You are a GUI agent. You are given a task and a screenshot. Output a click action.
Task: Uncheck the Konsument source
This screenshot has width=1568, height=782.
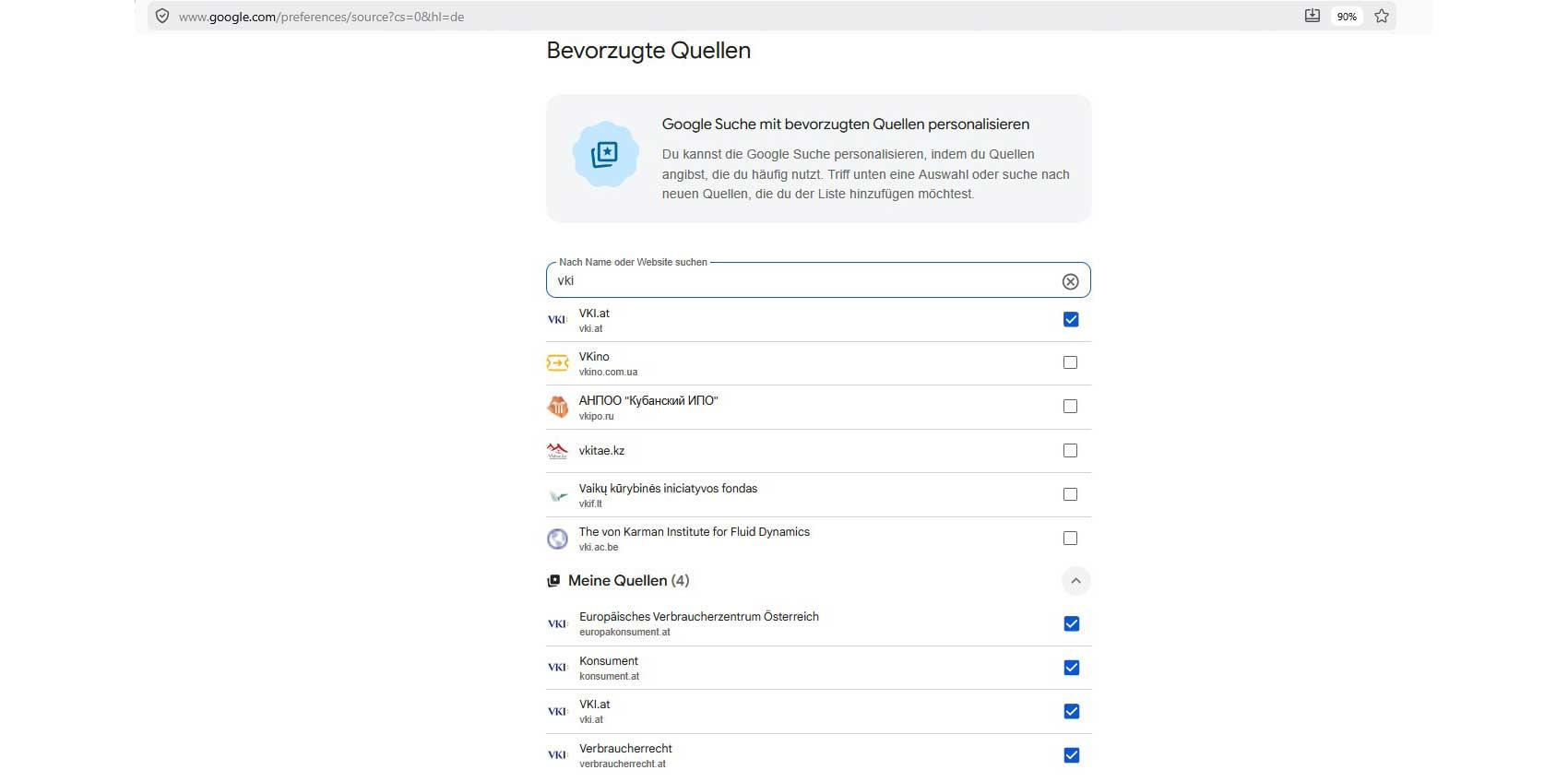(x=1071, y=668)
